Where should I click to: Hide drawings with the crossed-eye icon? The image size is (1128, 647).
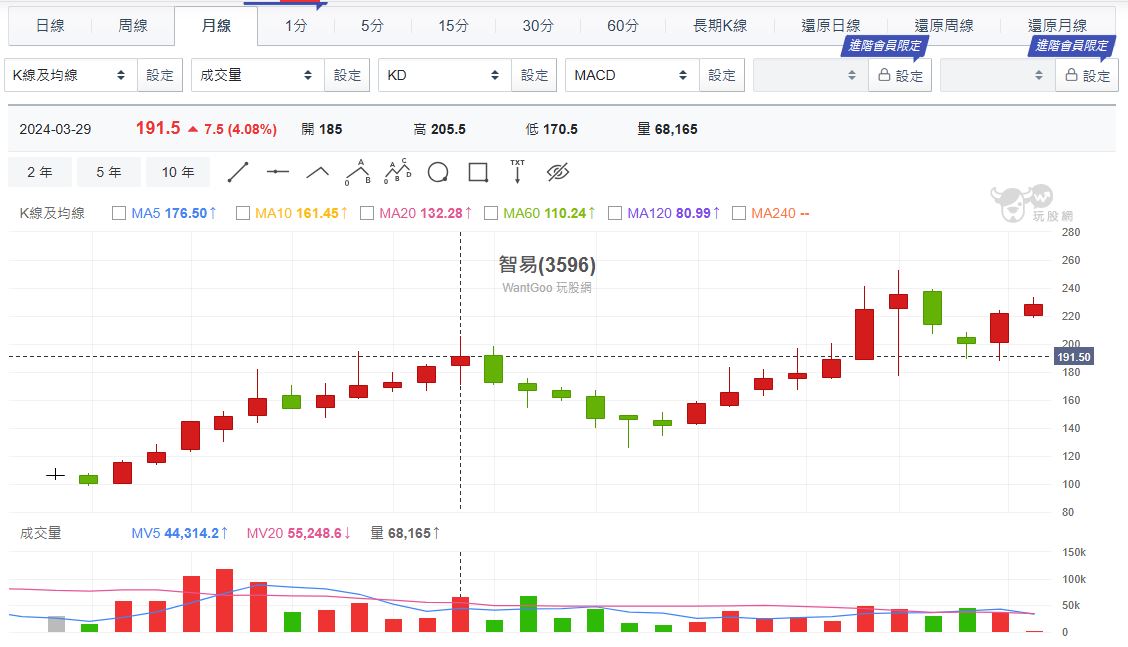pos(558,173)
